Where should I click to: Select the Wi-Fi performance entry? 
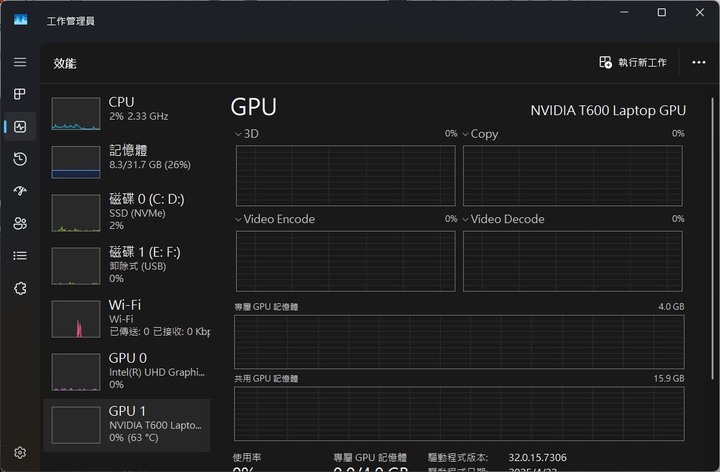pyautogui.click(x=127, y=319)
